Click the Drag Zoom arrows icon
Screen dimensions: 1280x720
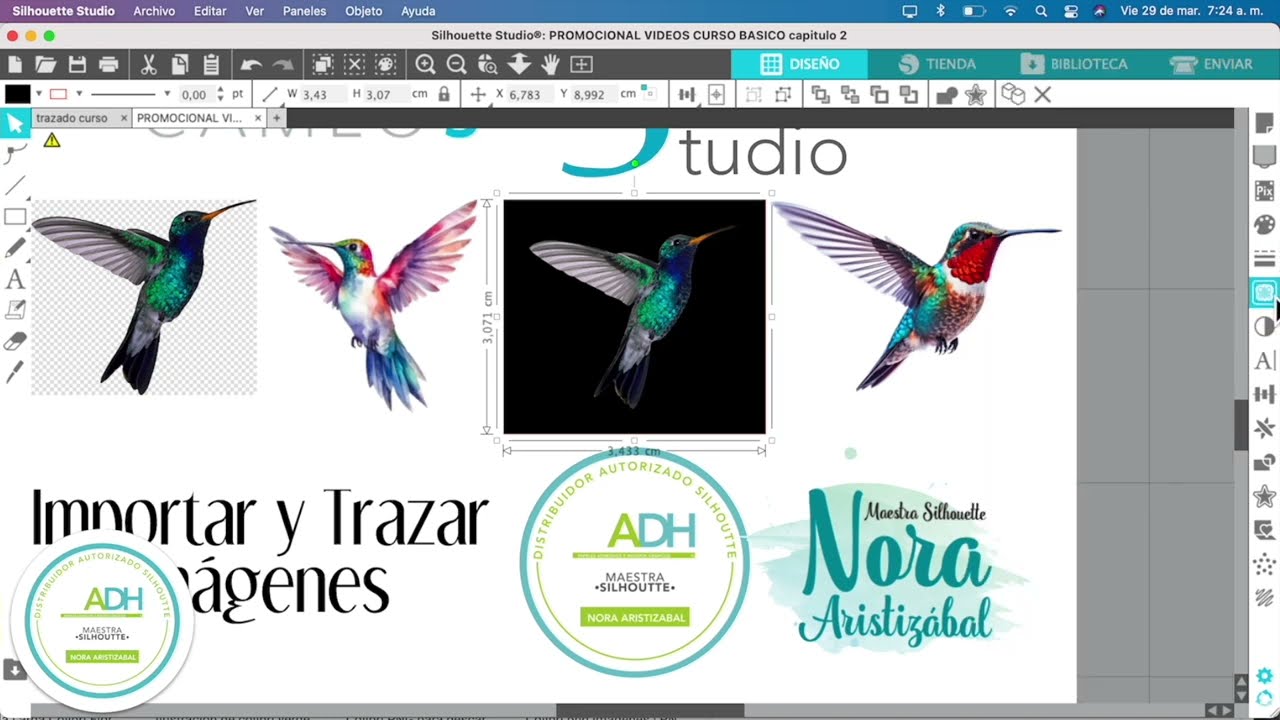coord(518,64)
